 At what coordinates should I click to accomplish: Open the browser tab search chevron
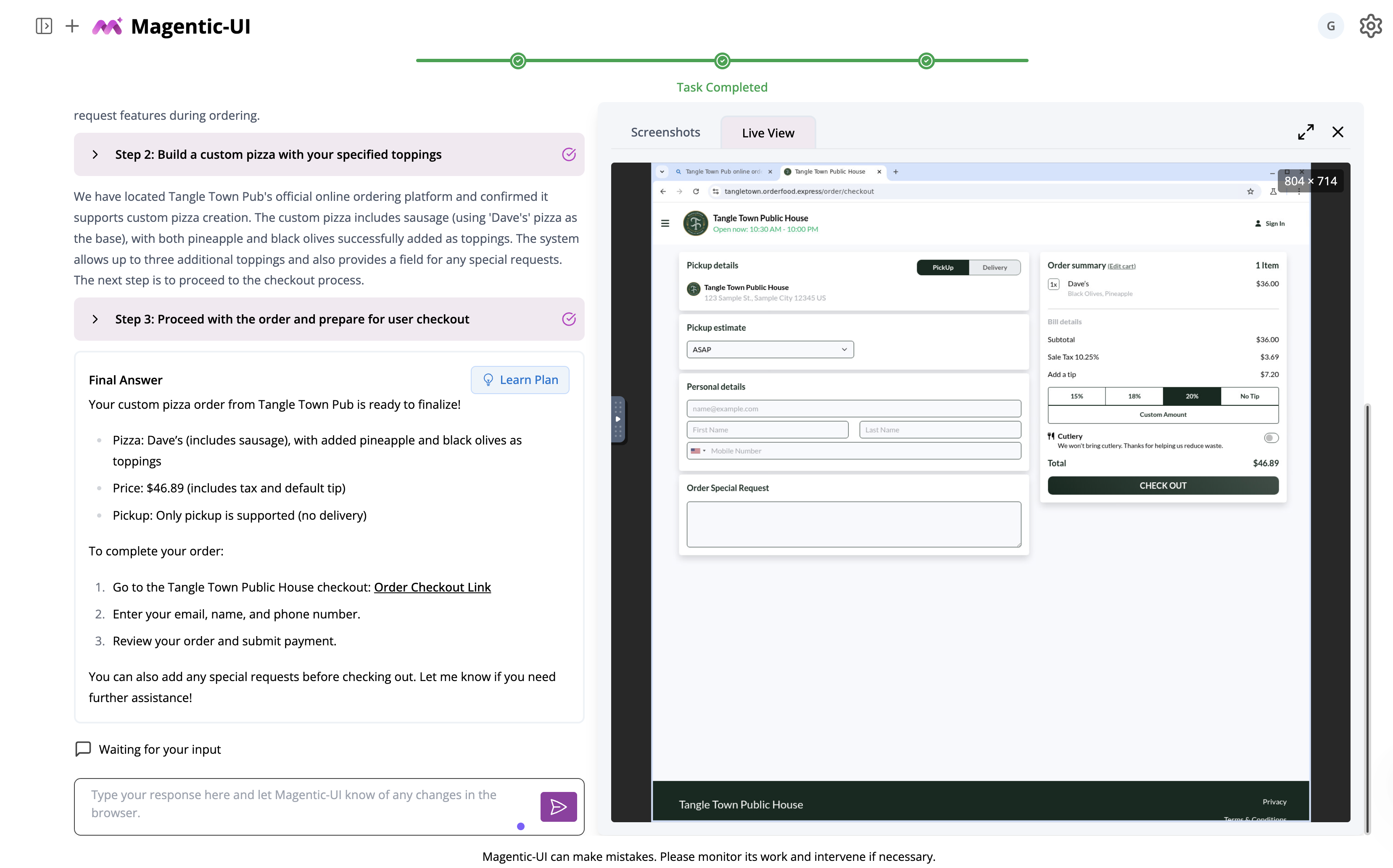tap(662, 172)
